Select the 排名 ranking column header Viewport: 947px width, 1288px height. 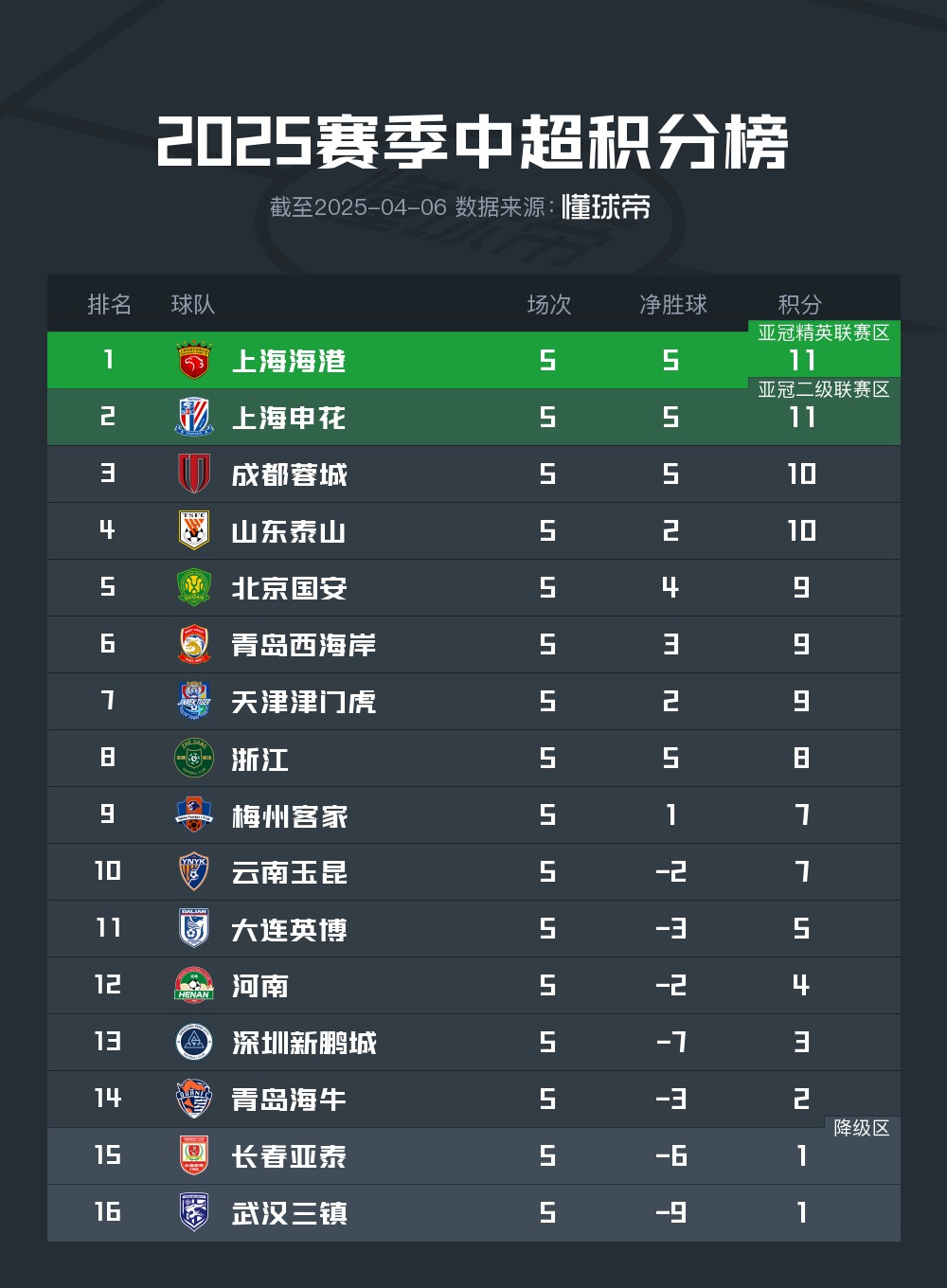pyautogui.click(x=109, y=304)
